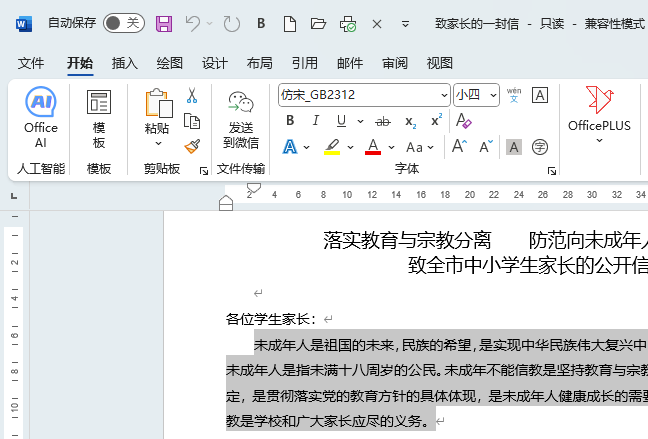
Task: Click the X icon in quick access toolbar
Action: point(376,24)
